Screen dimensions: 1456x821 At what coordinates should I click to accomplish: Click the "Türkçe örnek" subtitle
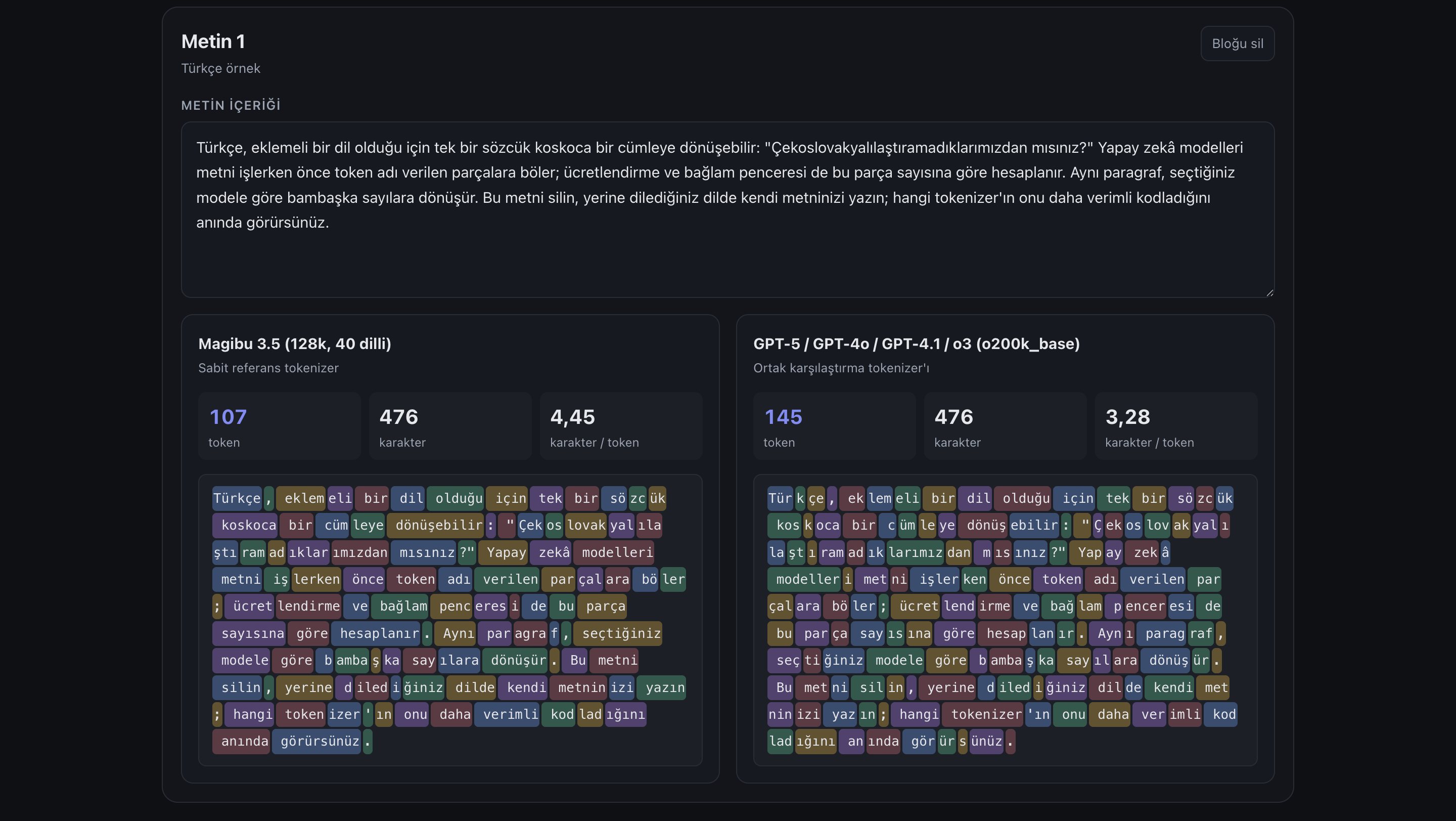coord(220,68)
